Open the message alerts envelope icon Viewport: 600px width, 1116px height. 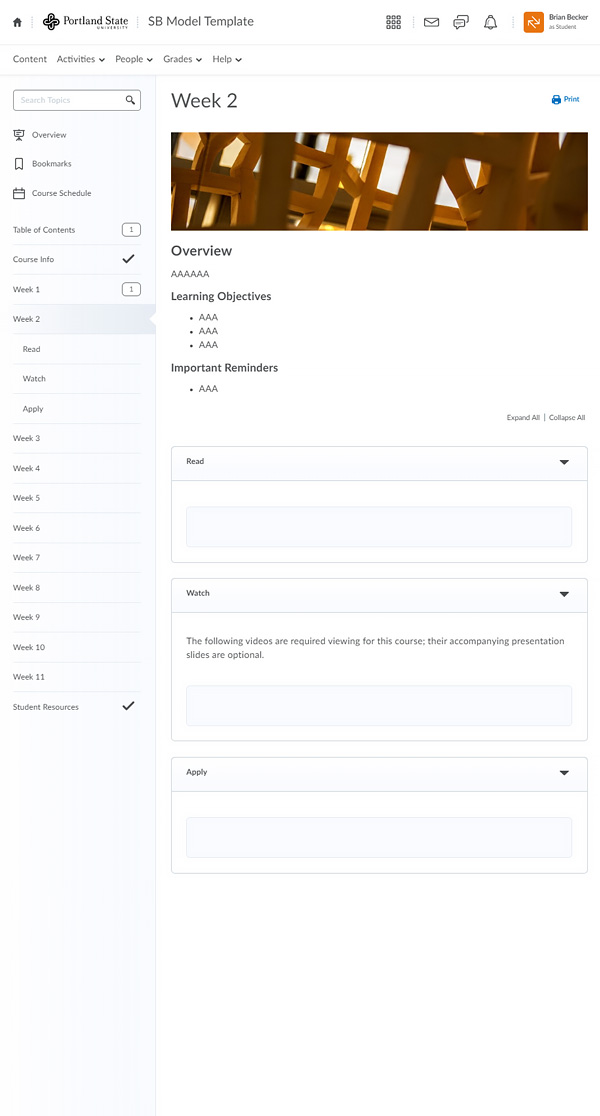431,22
